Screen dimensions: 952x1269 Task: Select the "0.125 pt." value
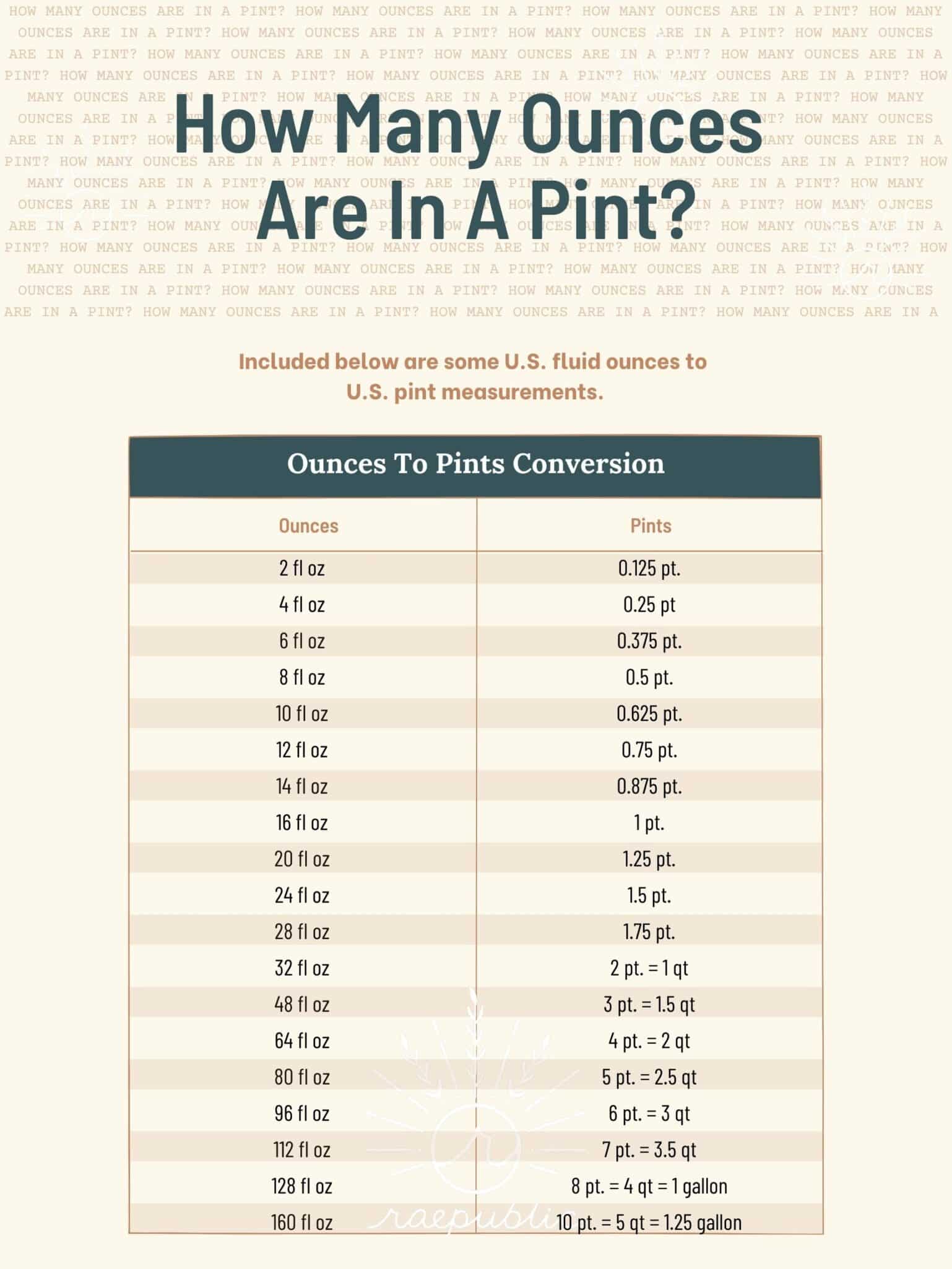point(649,568)
